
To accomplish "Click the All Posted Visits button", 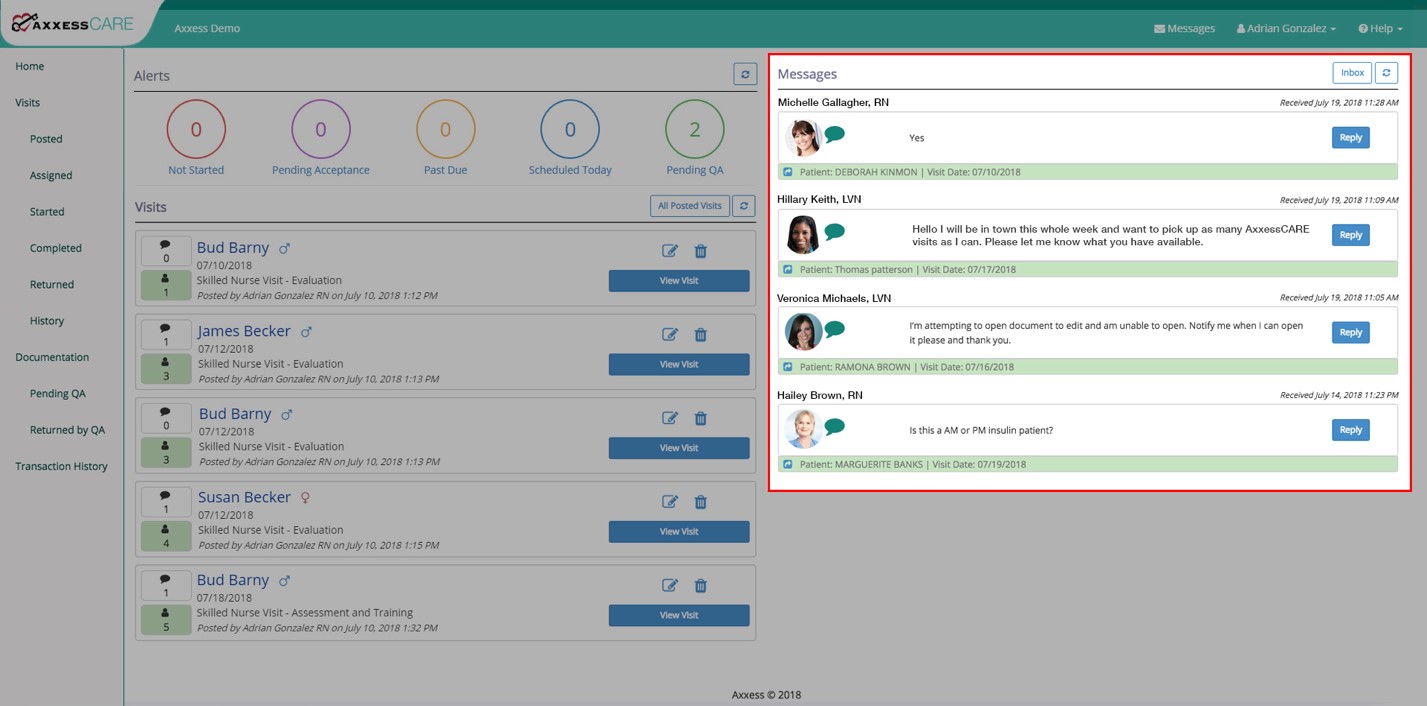I will tap(689, 206).
